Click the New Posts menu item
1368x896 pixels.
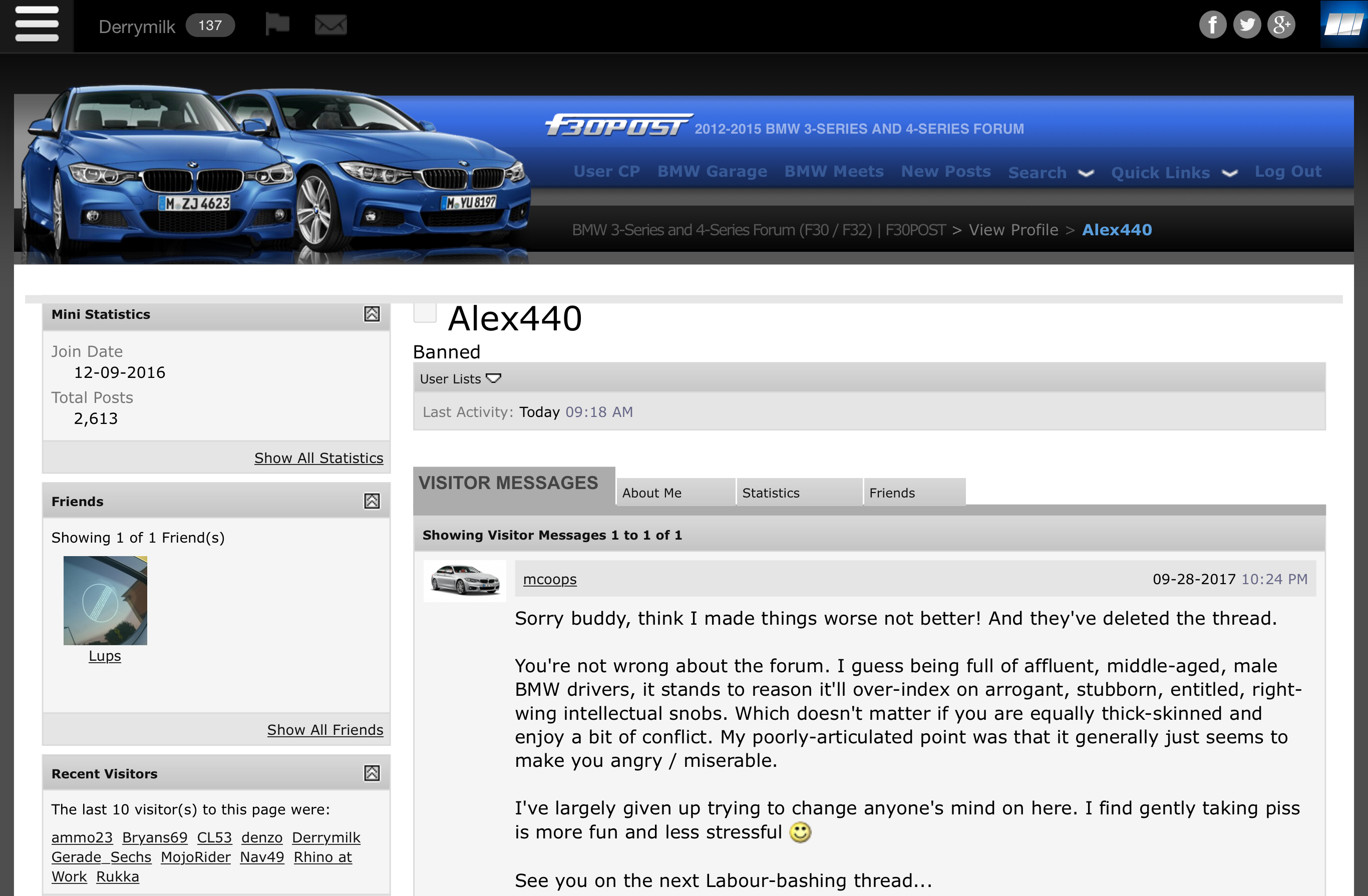click(945, 171)
